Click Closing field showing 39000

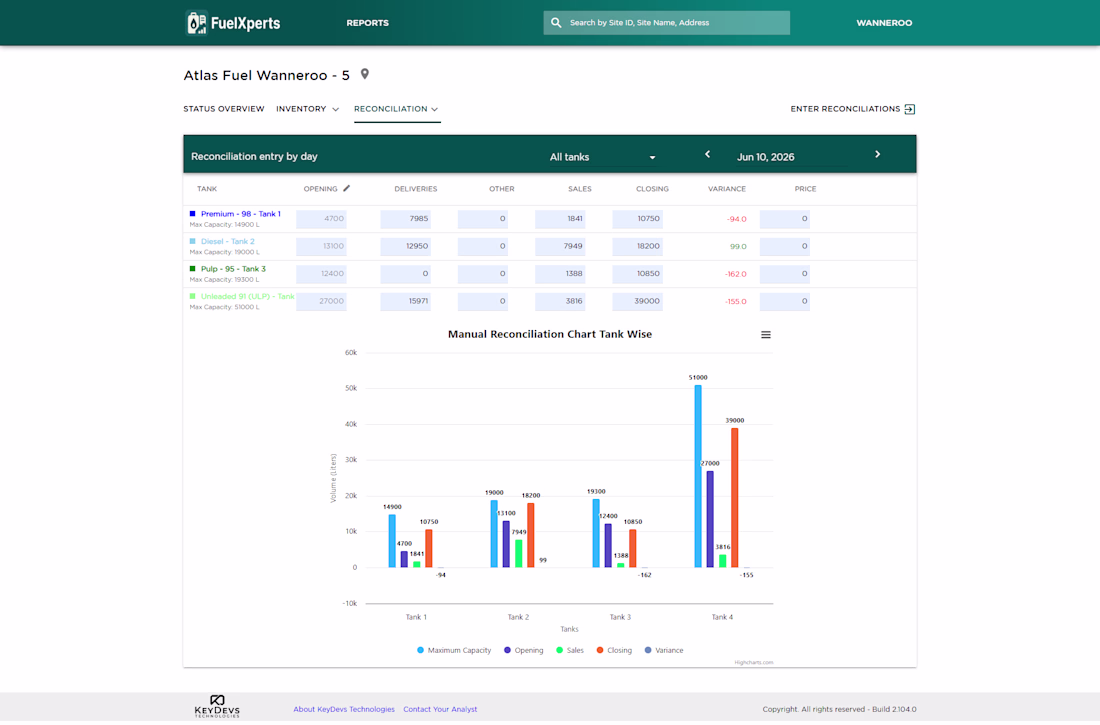pyautogui.click(x=638, y=301)
